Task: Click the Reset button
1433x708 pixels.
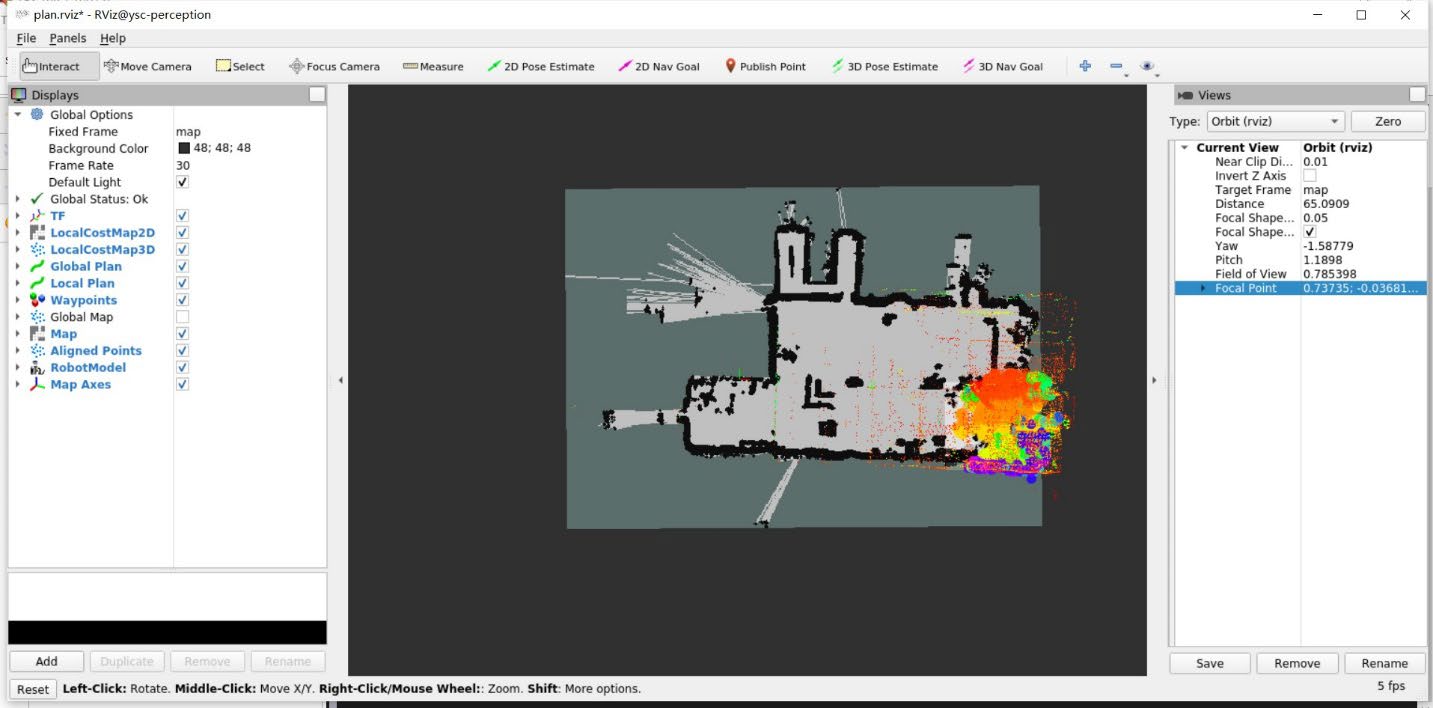Action: (x=33, y=689)
